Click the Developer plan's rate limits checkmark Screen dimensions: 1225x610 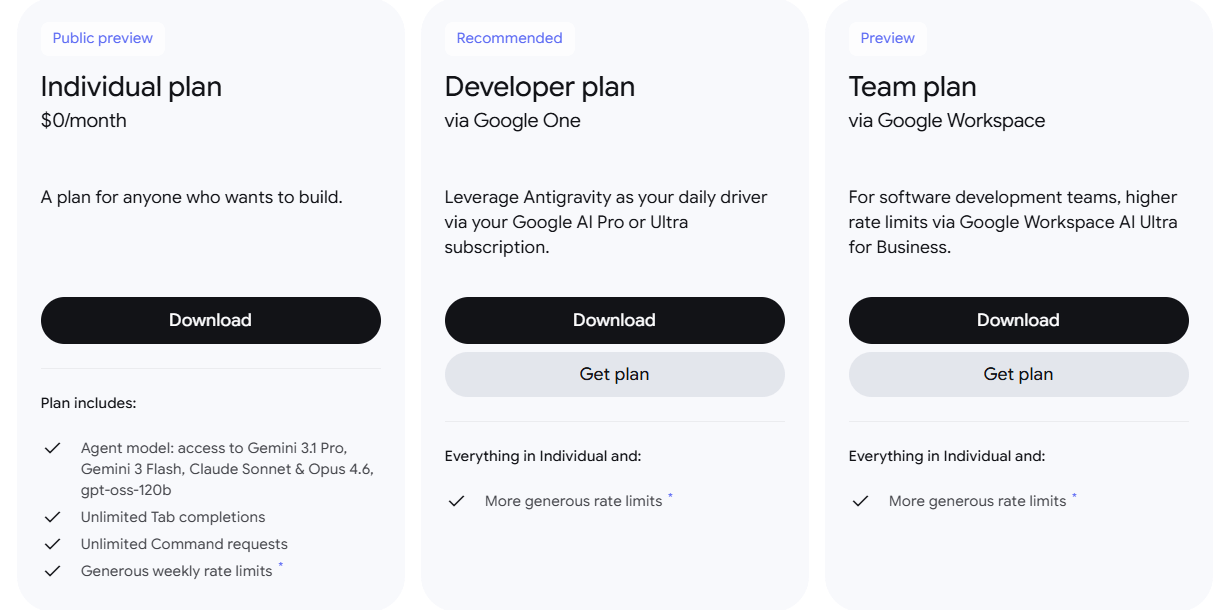(457, 501)
